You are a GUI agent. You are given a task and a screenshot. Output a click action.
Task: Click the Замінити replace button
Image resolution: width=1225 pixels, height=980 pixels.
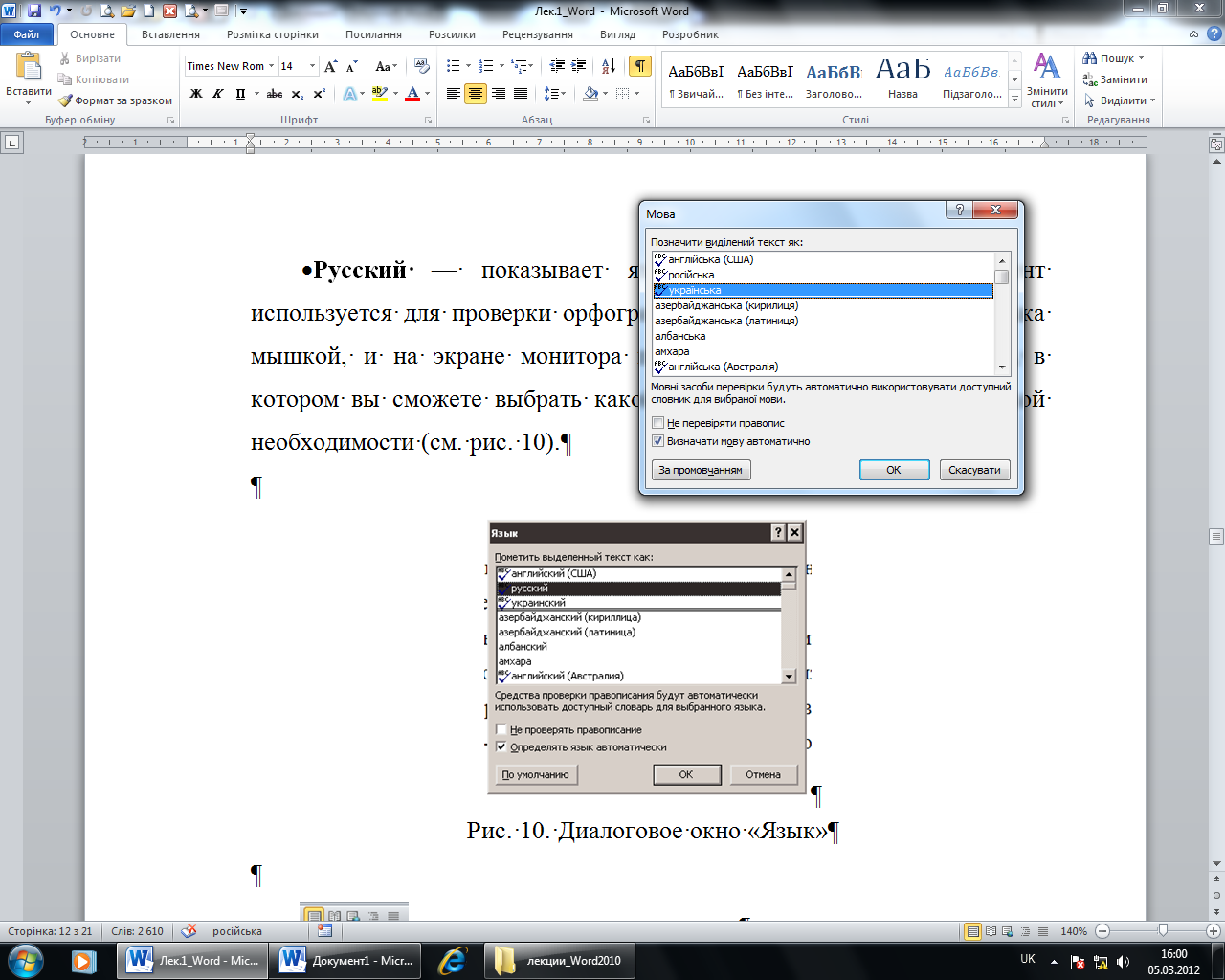[x=1115, y=79]
